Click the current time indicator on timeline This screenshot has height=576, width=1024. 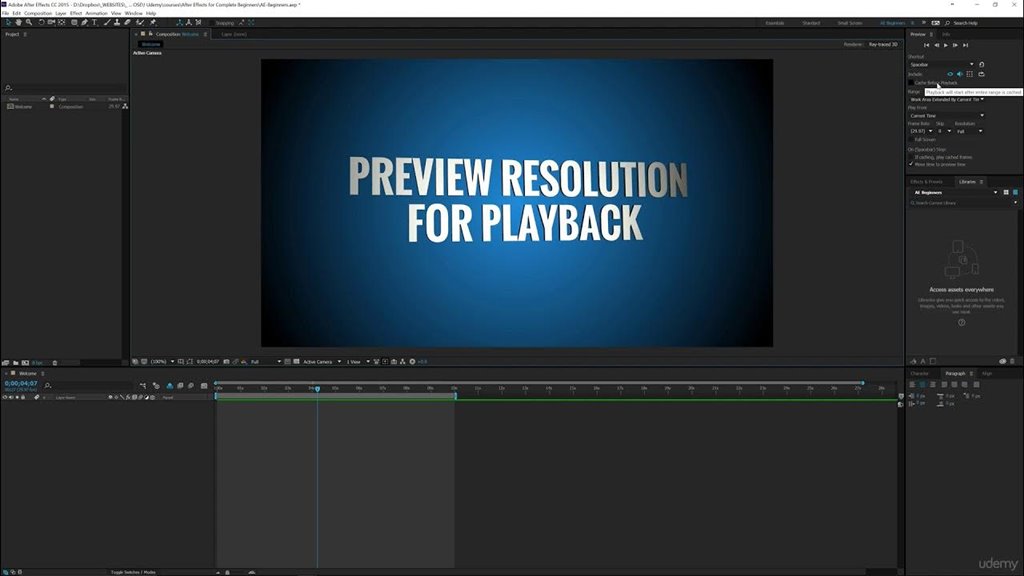317,389
